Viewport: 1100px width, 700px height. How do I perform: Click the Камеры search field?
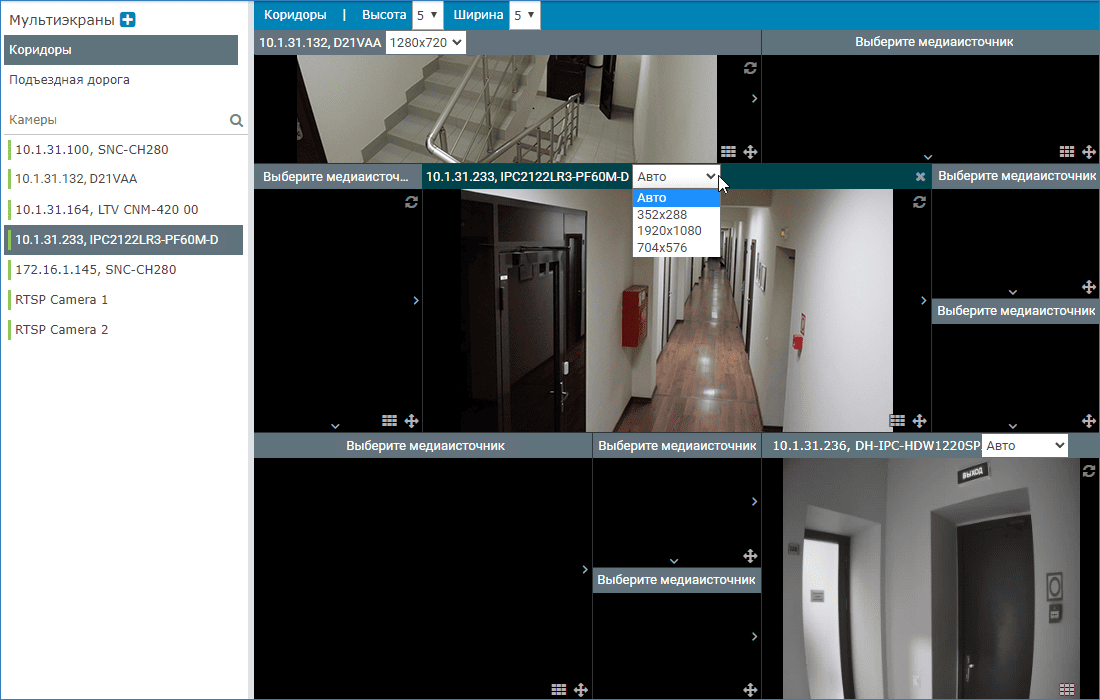[x=115, y=120]
